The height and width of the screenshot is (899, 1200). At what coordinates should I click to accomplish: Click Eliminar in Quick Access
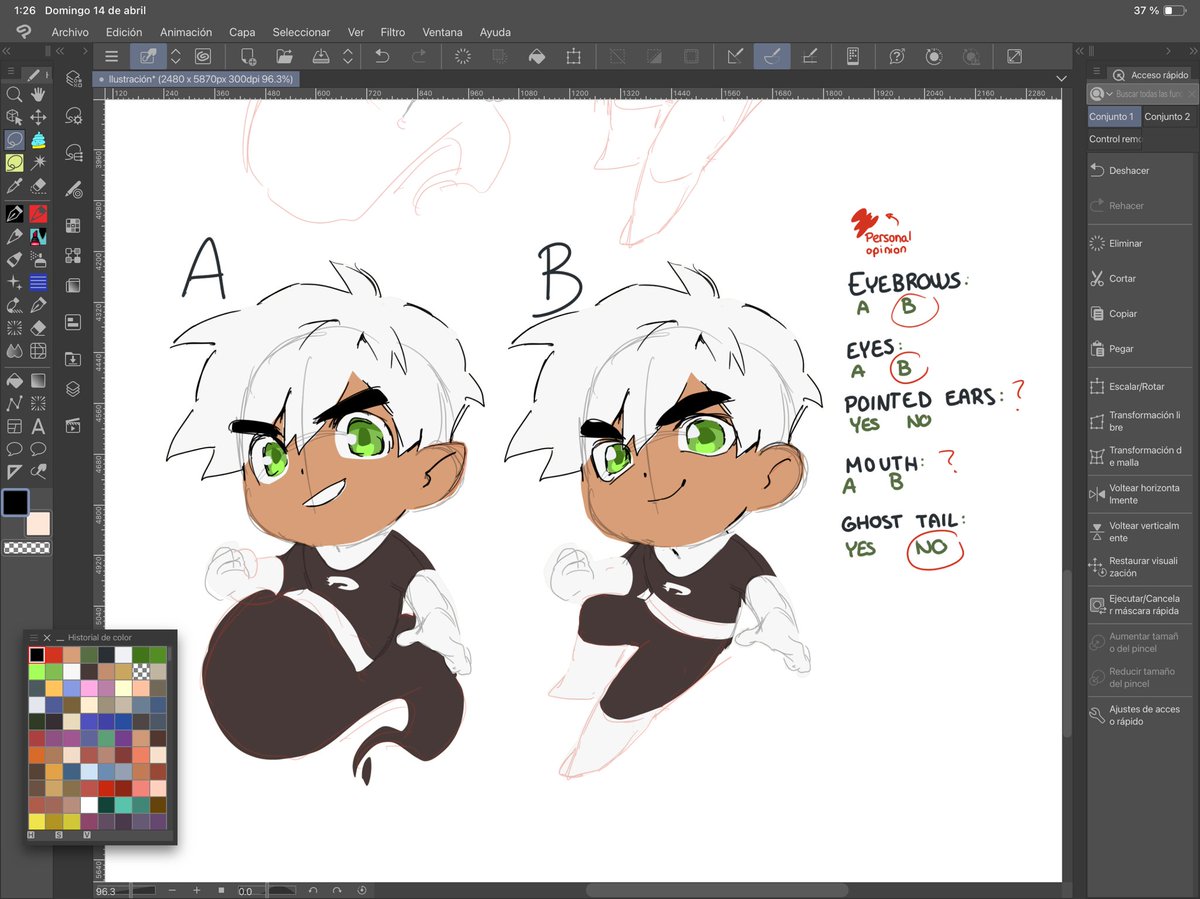point(1141,243)
